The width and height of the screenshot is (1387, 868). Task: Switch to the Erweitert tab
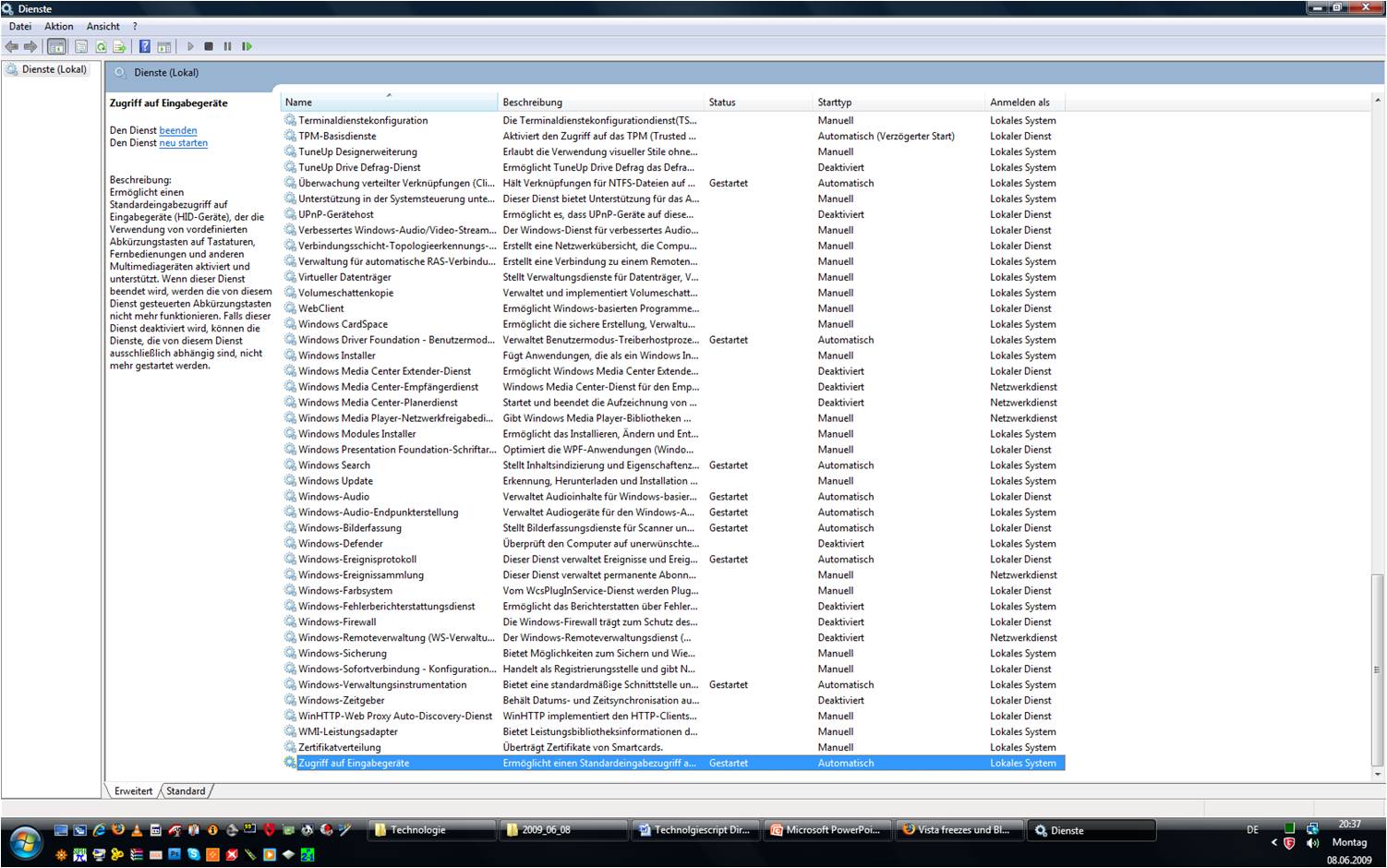[134, 790]
